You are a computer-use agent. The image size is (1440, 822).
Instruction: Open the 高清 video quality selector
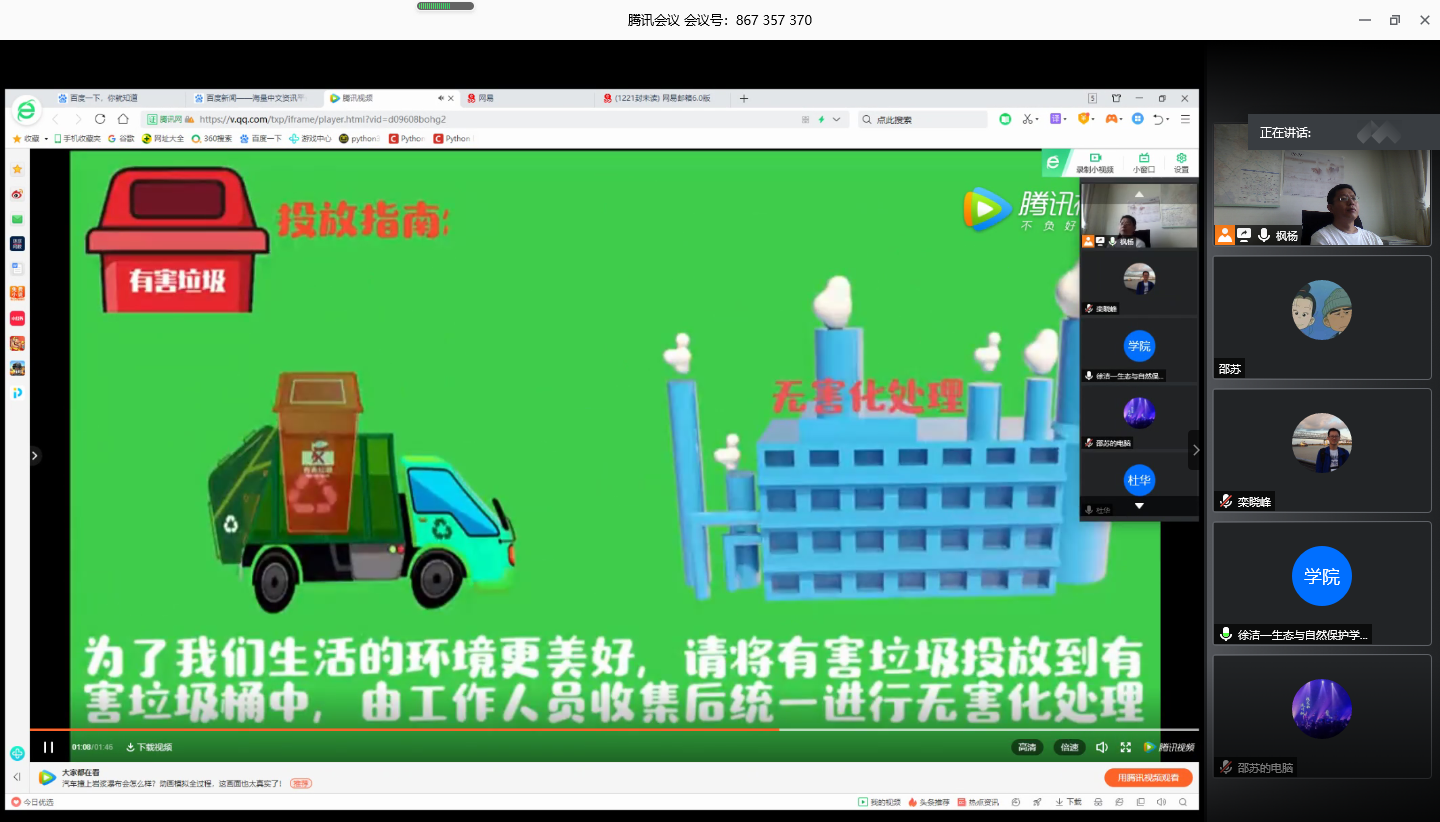point(1027,747)
